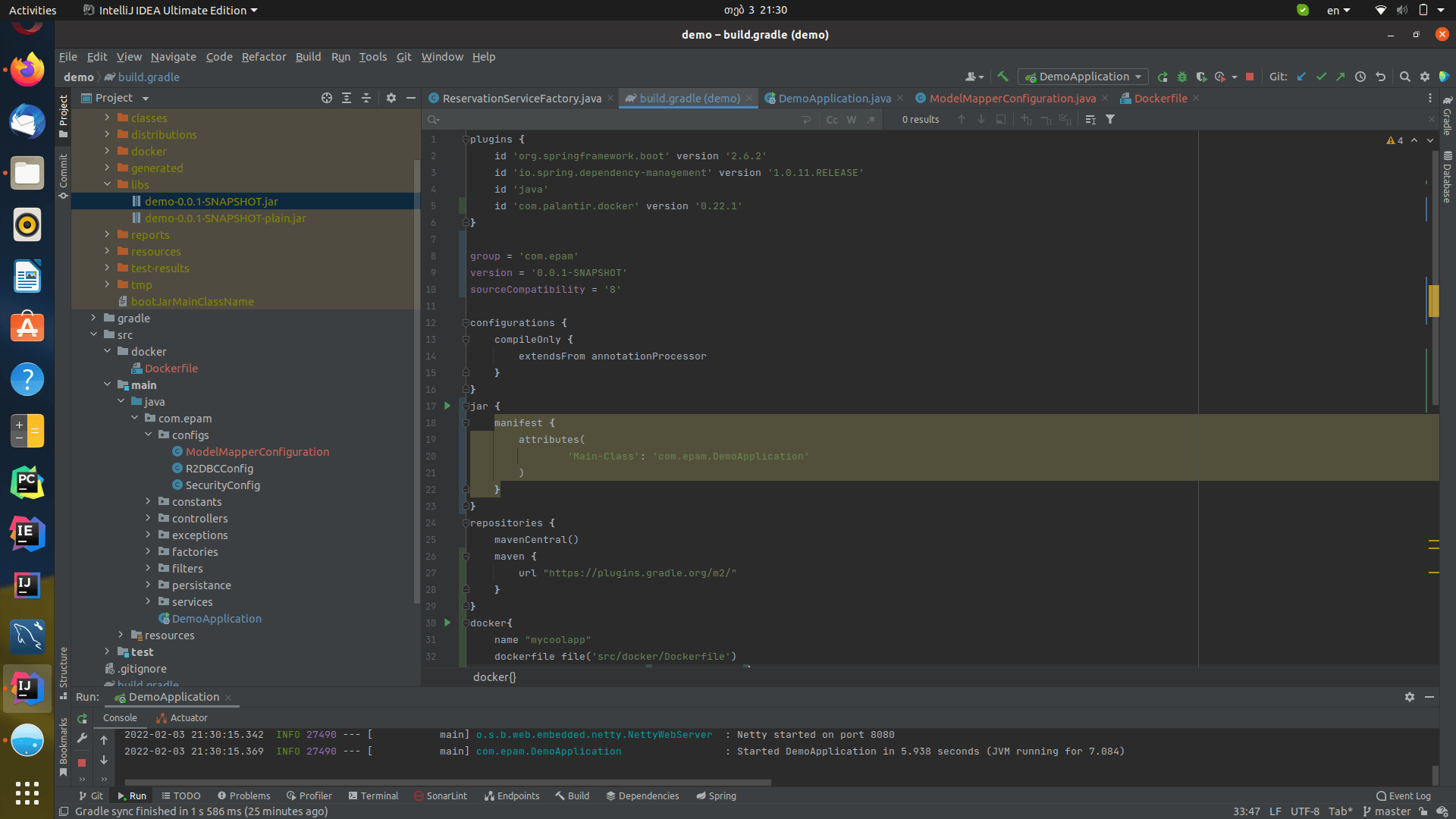
Task: Toggle Words option in search bar
Action: click(x=852, y=120)
